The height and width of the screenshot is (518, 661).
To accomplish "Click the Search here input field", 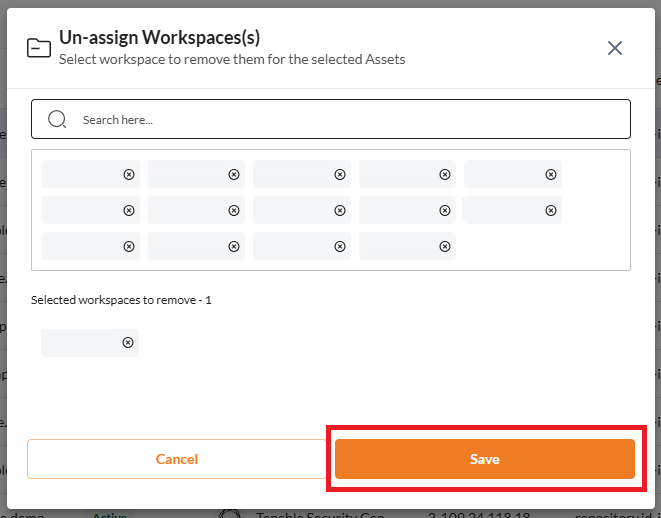I will 331,119.
